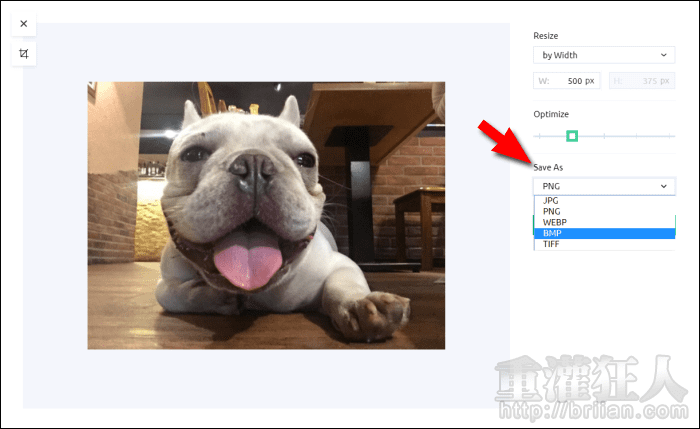Click the green Optimize slider handle
This screenshot has width=700, height=429.
572,135
